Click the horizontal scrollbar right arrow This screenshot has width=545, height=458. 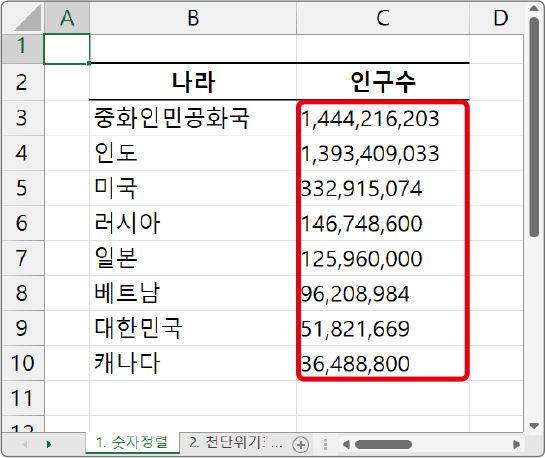(x=517, y=444)
